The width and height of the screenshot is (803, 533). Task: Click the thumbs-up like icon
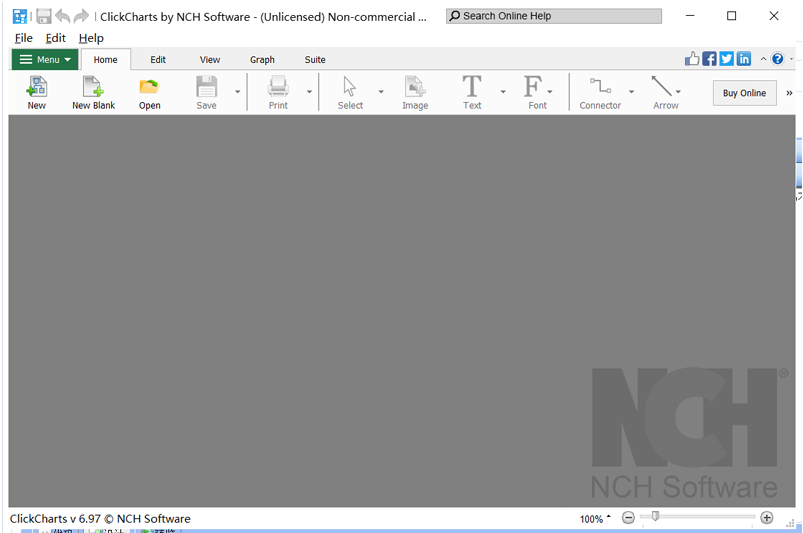tap(692, 58)
